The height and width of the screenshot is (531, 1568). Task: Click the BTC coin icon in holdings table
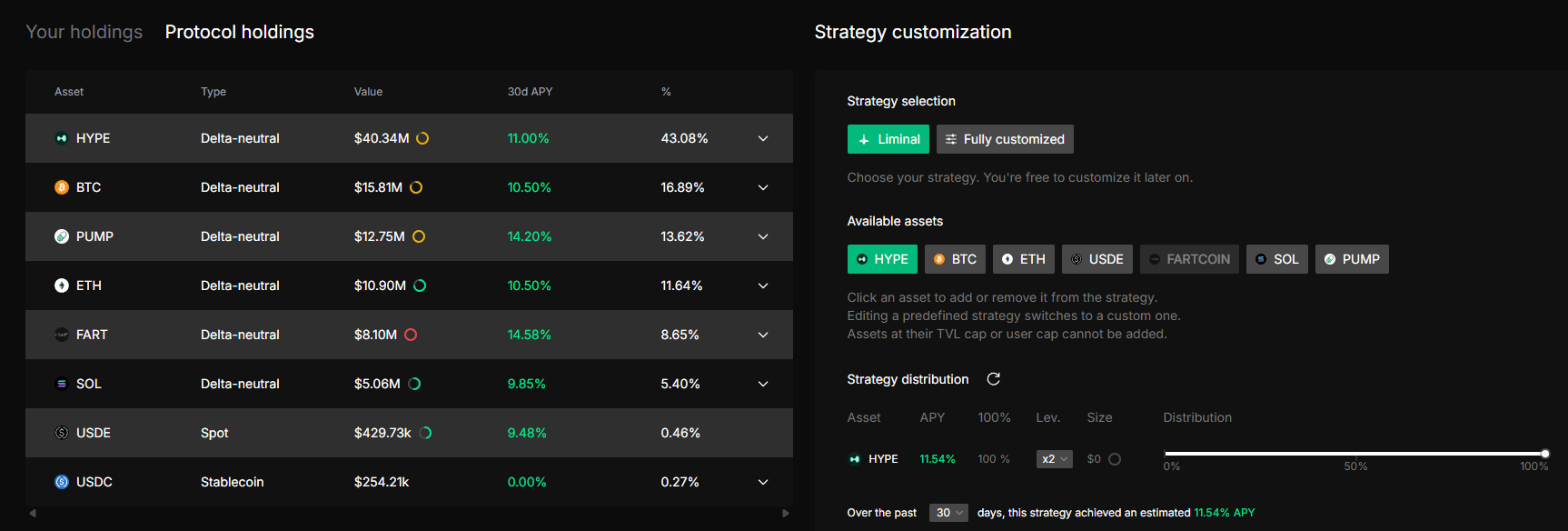(62, 187)
